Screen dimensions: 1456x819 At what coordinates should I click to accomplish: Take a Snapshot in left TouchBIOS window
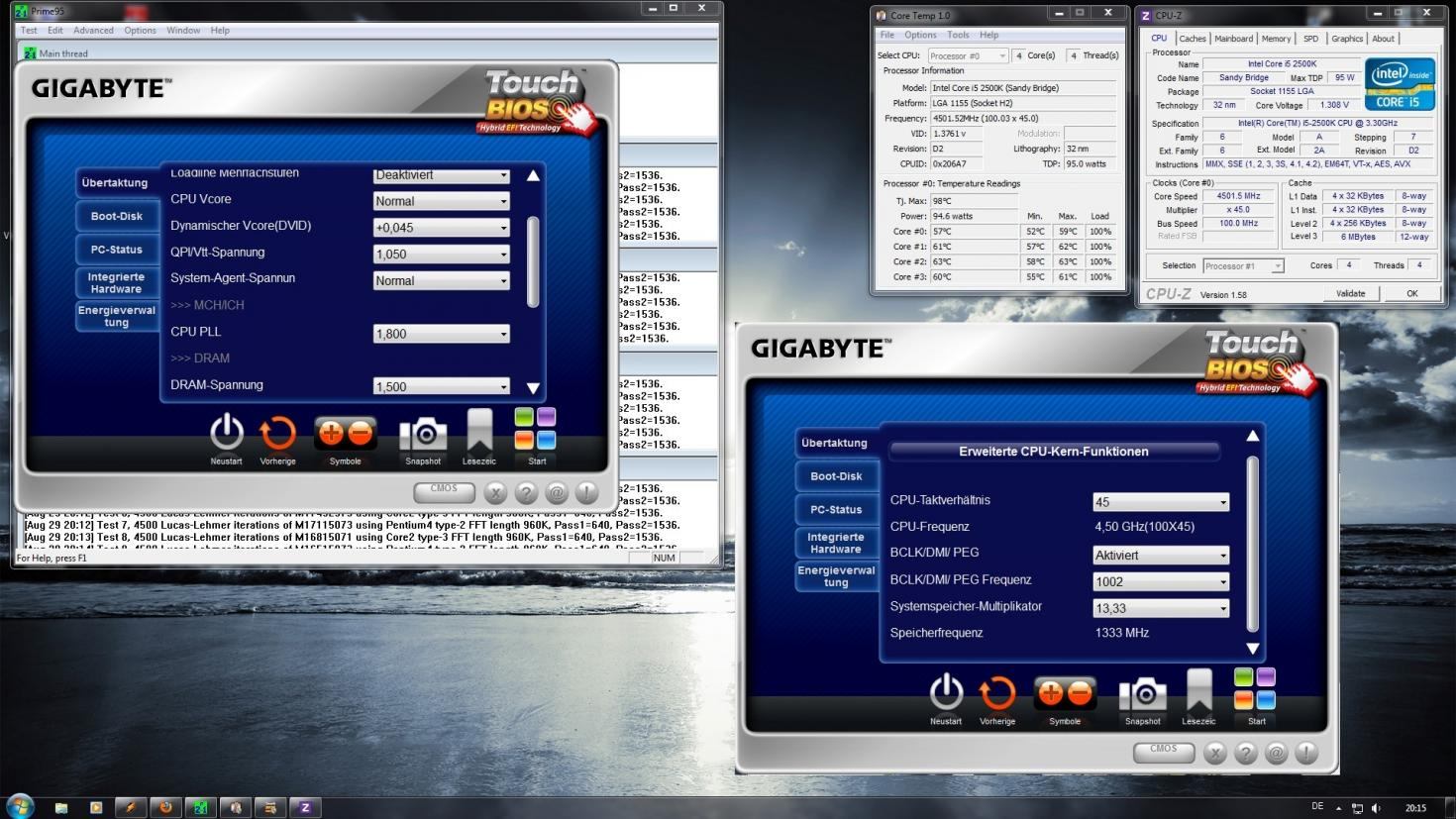423,434
